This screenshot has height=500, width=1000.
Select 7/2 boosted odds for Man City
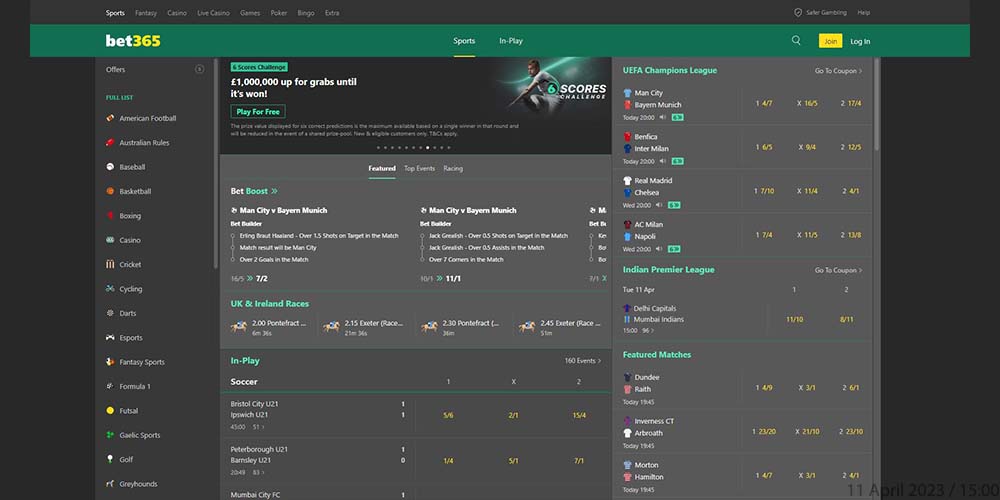coord(261,279)
